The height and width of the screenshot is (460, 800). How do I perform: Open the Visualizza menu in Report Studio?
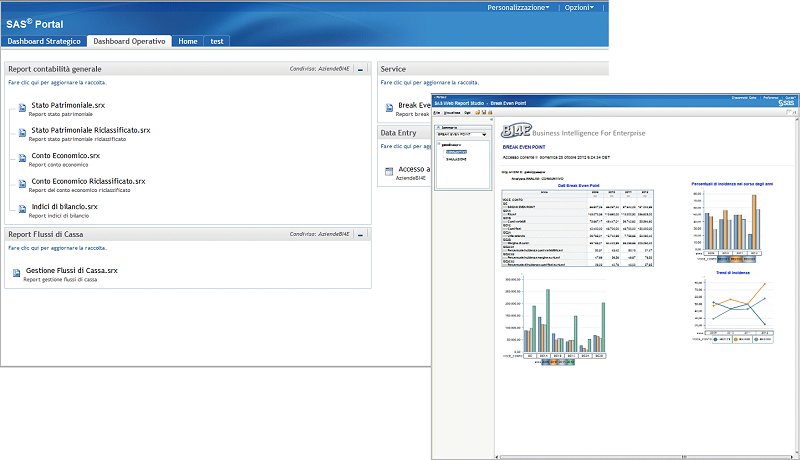452,112
